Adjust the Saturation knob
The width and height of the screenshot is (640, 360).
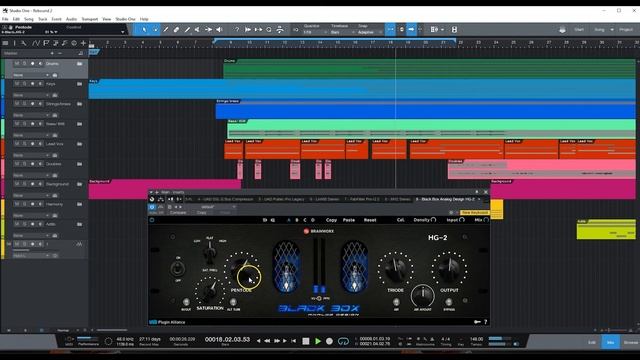[210, 290]
